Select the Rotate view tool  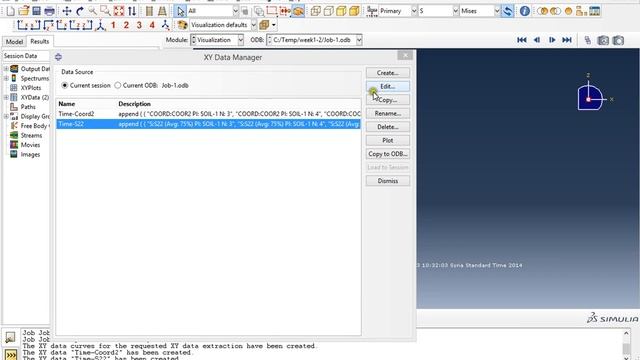(x=80, y=11)
